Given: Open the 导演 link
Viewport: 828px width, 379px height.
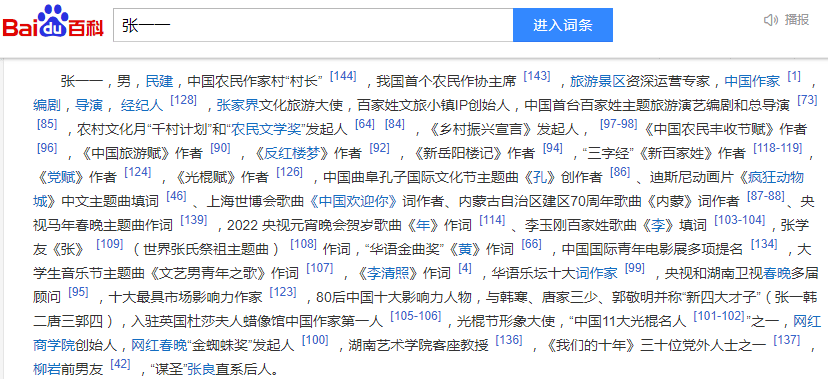Looking at the screenshot, I should tap(89, 105).
